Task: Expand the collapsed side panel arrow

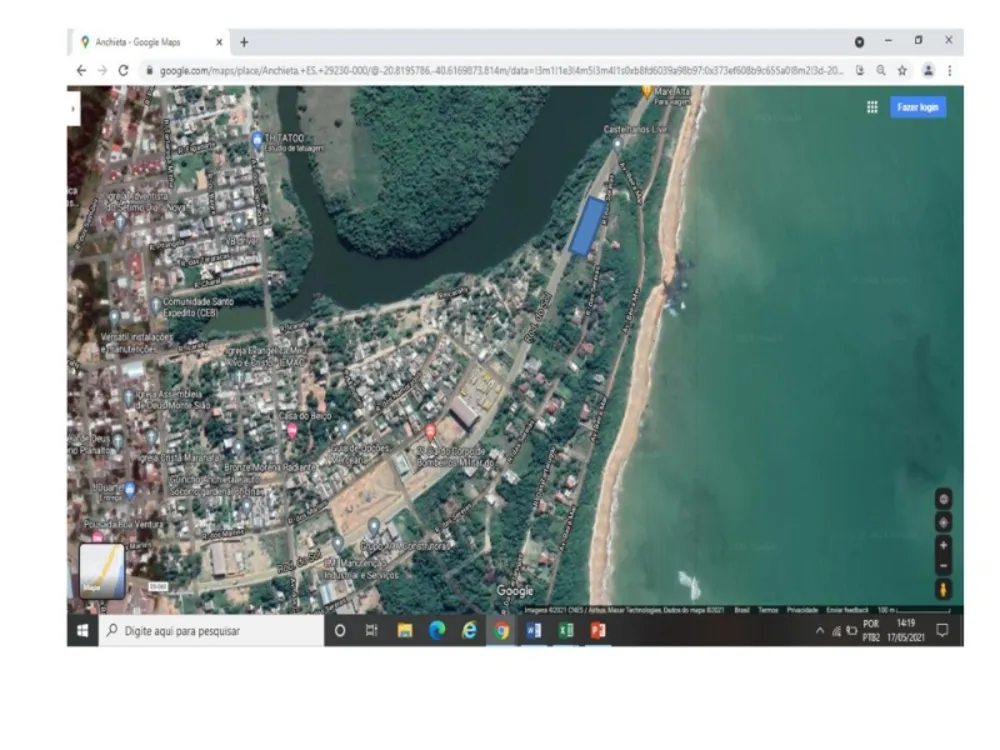Action: [x=73, y=109]
